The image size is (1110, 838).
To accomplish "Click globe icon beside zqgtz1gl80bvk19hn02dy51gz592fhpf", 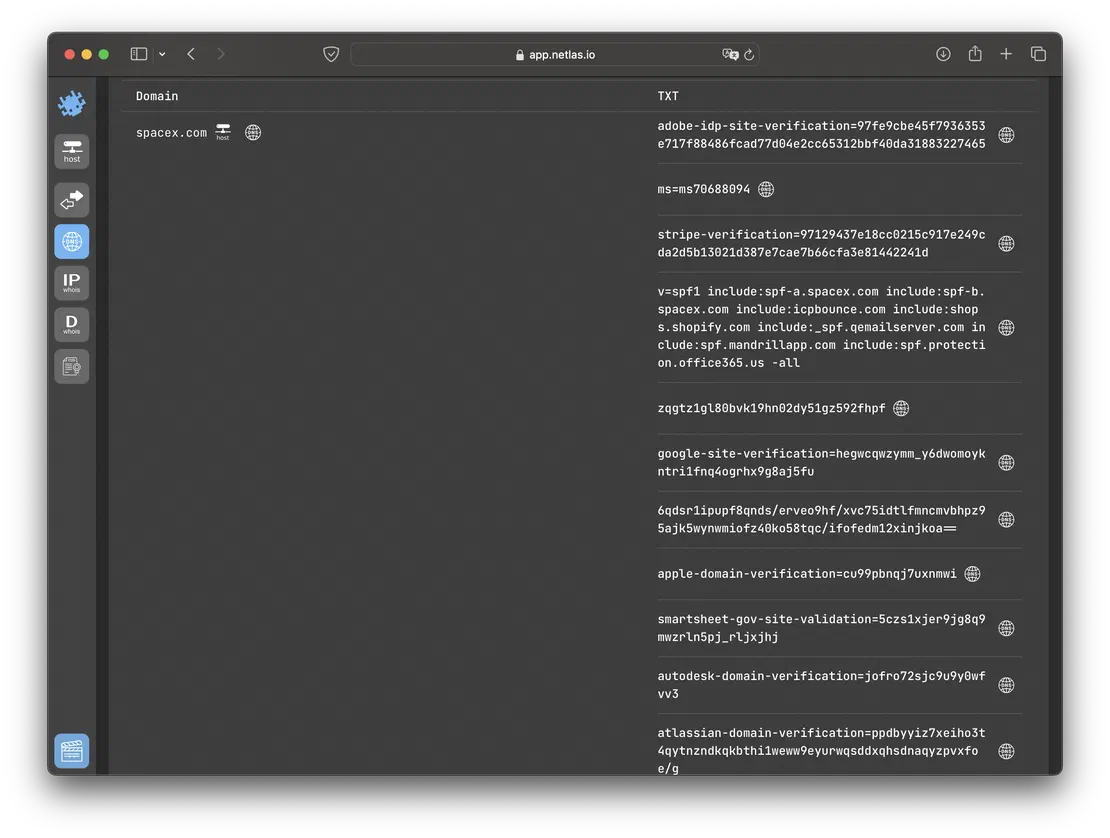I will point(901,408).
